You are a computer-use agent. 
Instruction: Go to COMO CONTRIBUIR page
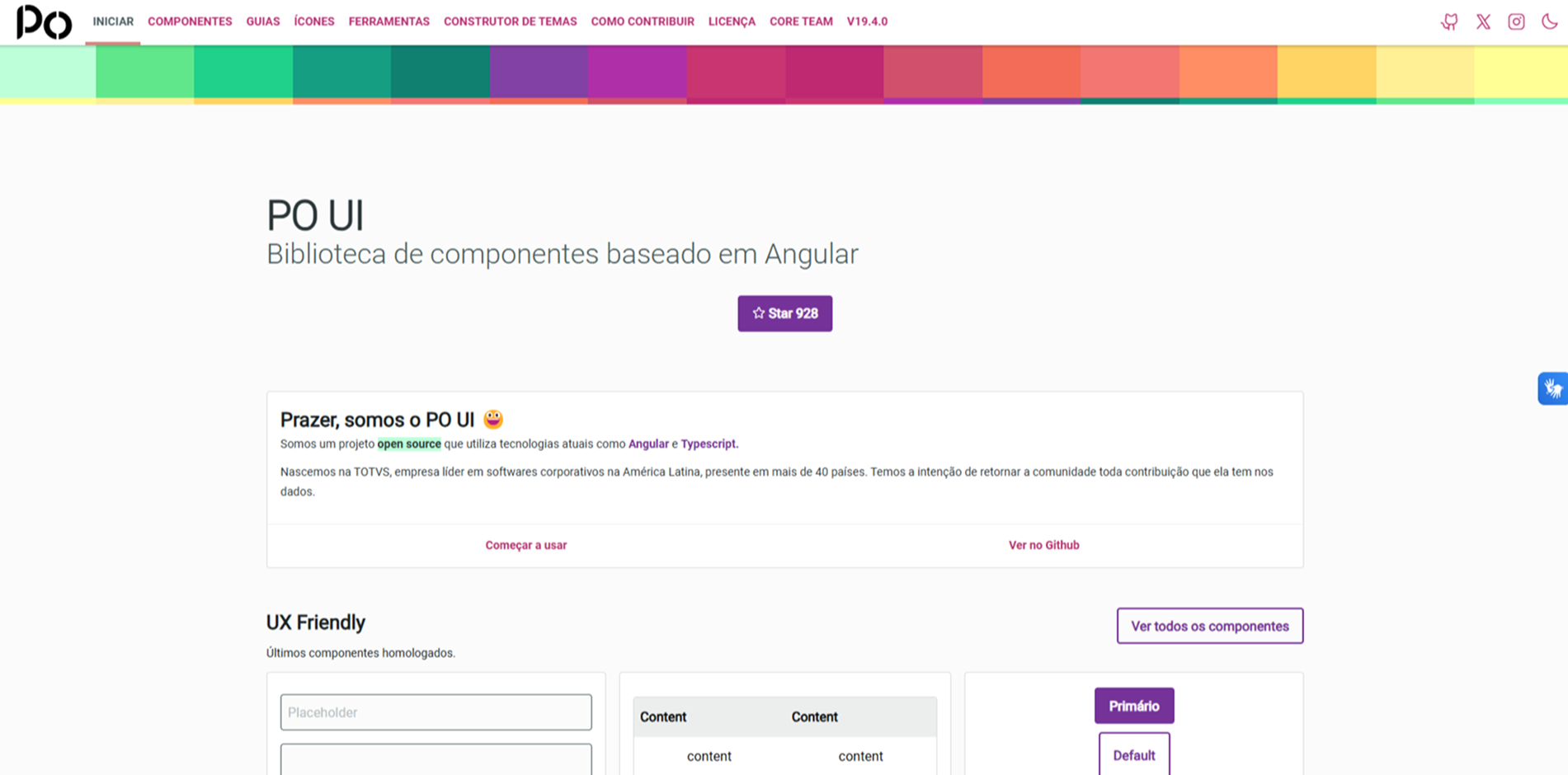pyautogui.click(x=643, y=21)
